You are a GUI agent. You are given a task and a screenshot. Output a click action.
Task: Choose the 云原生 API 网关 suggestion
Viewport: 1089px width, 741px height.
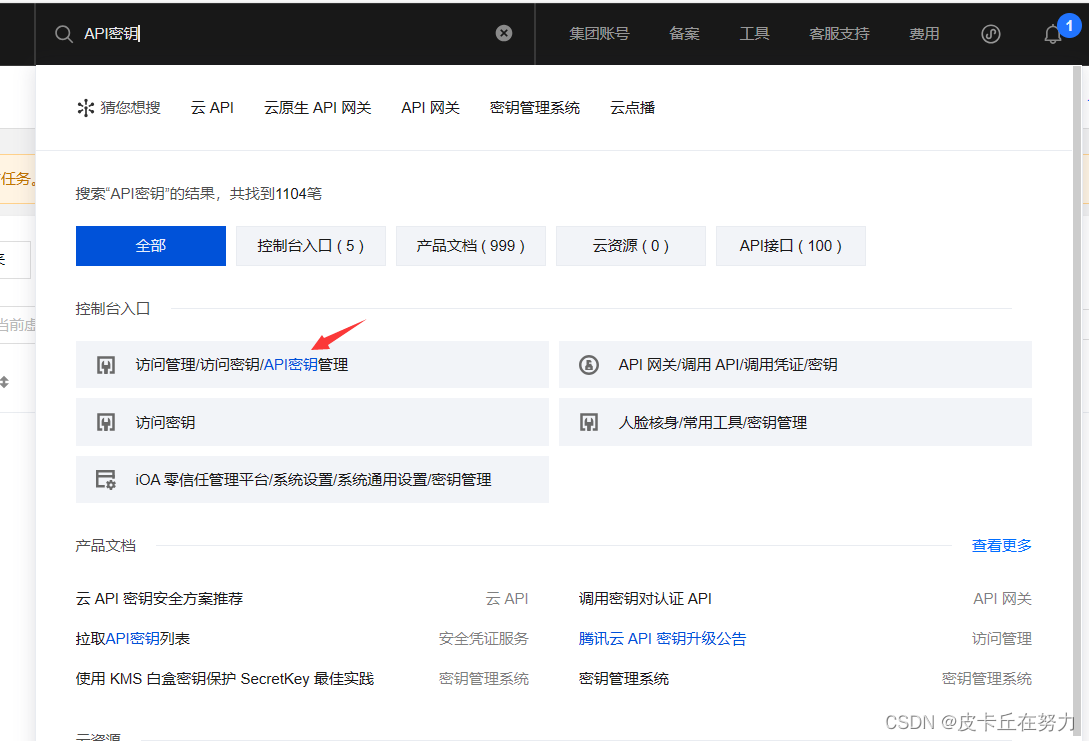(x=317, y=108)
